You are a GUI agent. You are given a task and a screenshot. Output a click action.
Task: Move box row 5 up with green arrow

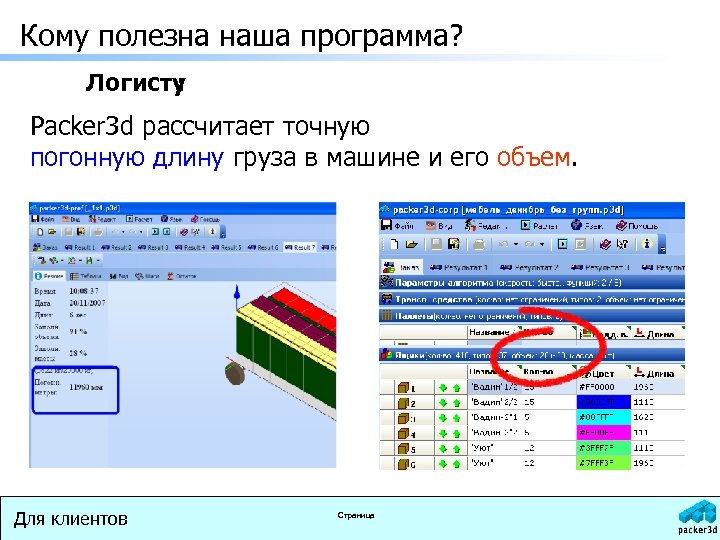click(x=457, y=449)
